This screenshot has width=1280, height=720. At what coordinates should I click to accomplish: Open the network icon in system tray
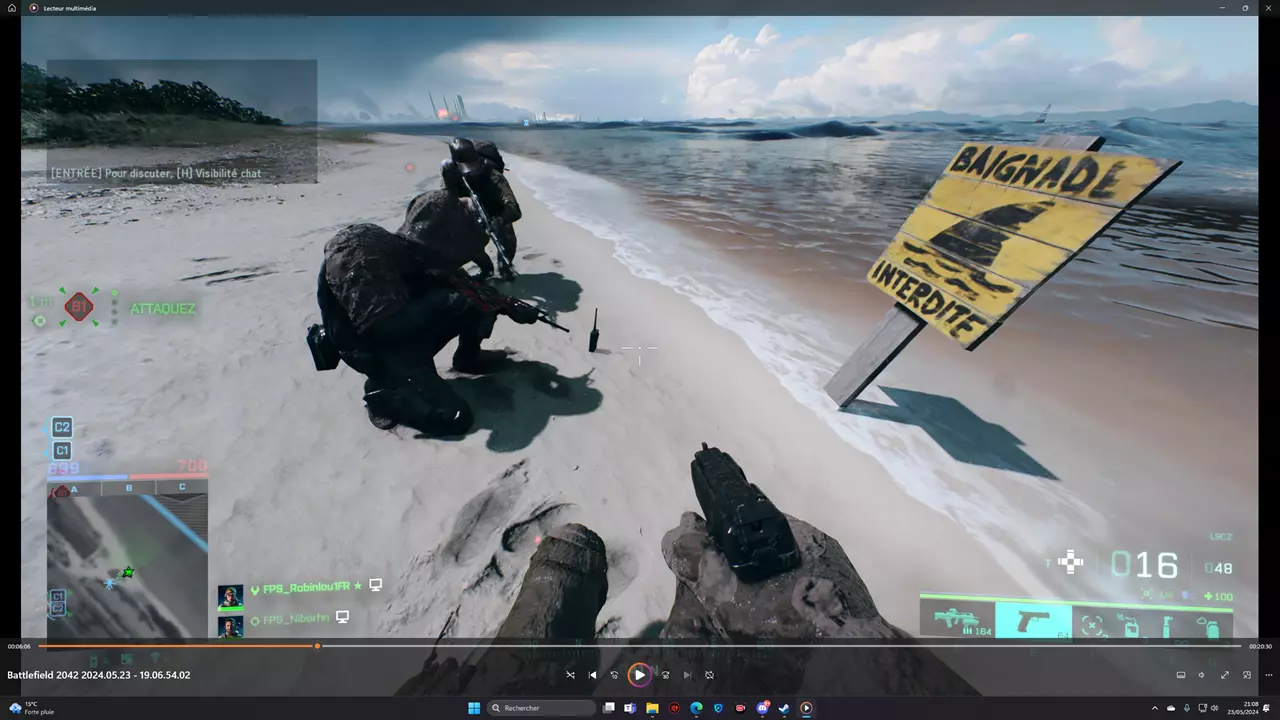point(1201,708)
